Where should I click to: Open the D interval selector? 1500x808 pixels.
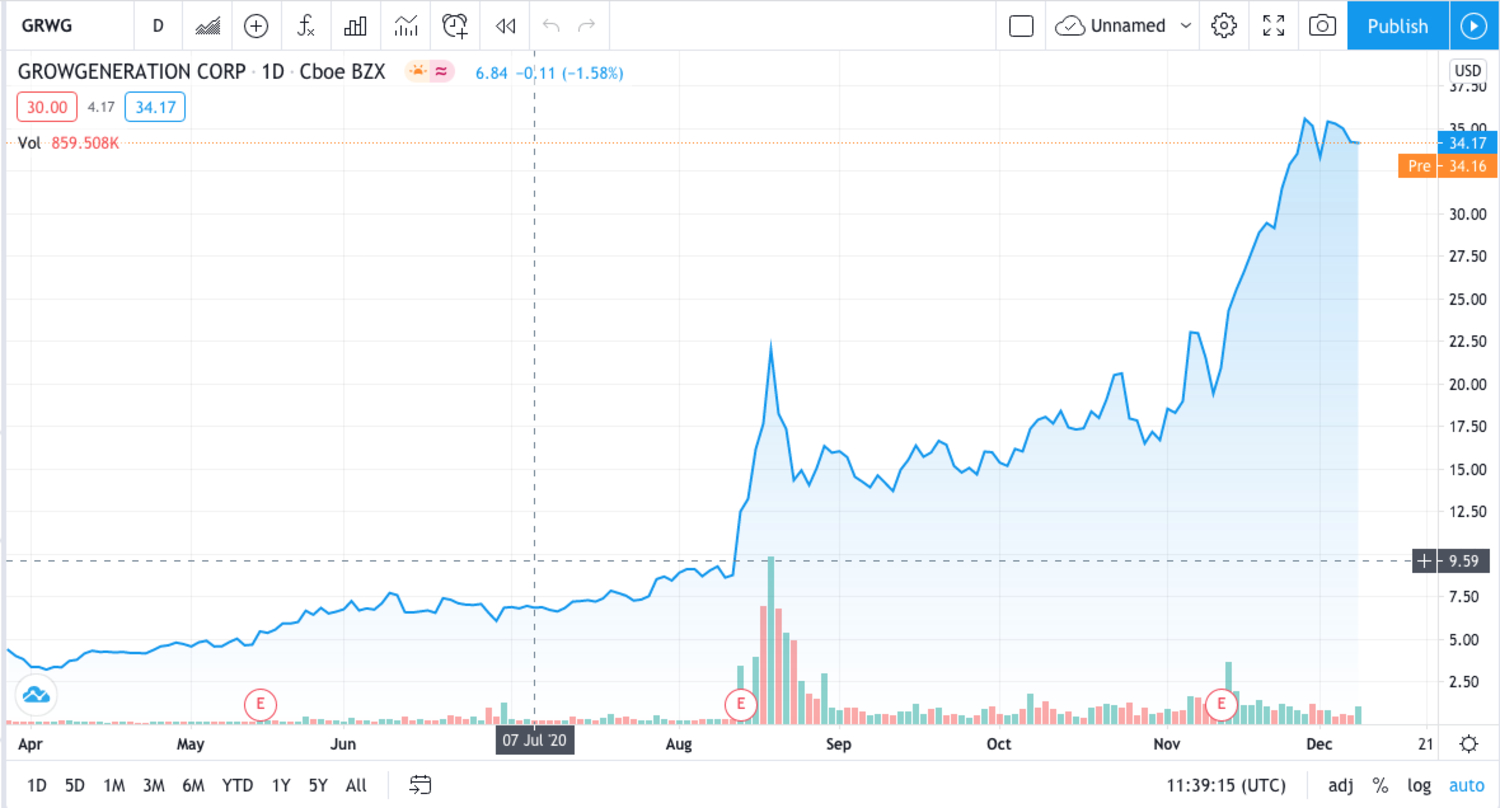[x=158, y=26]
